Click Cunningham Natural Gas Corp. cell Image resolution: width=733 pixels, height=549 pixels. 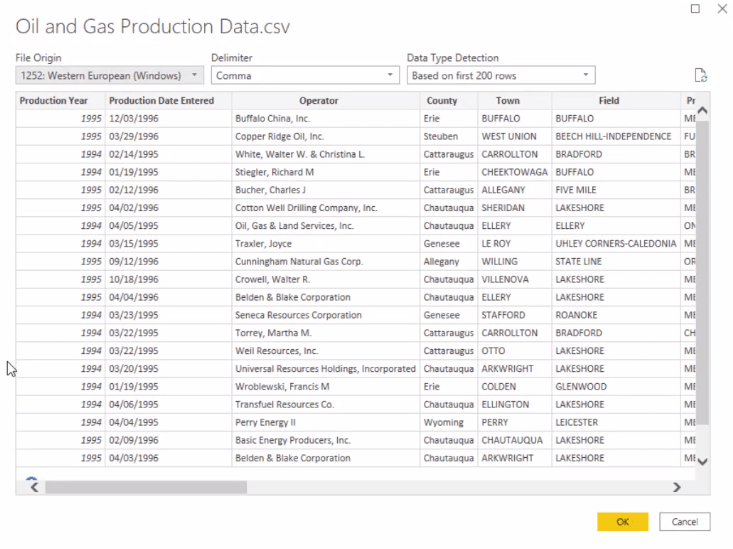tap(326, 261)
